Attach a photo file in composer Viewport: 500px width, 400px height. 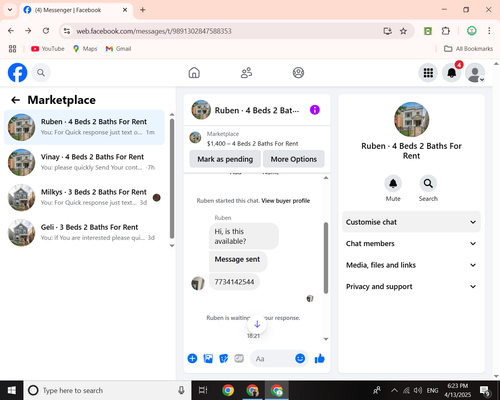(x=208, y=358)
